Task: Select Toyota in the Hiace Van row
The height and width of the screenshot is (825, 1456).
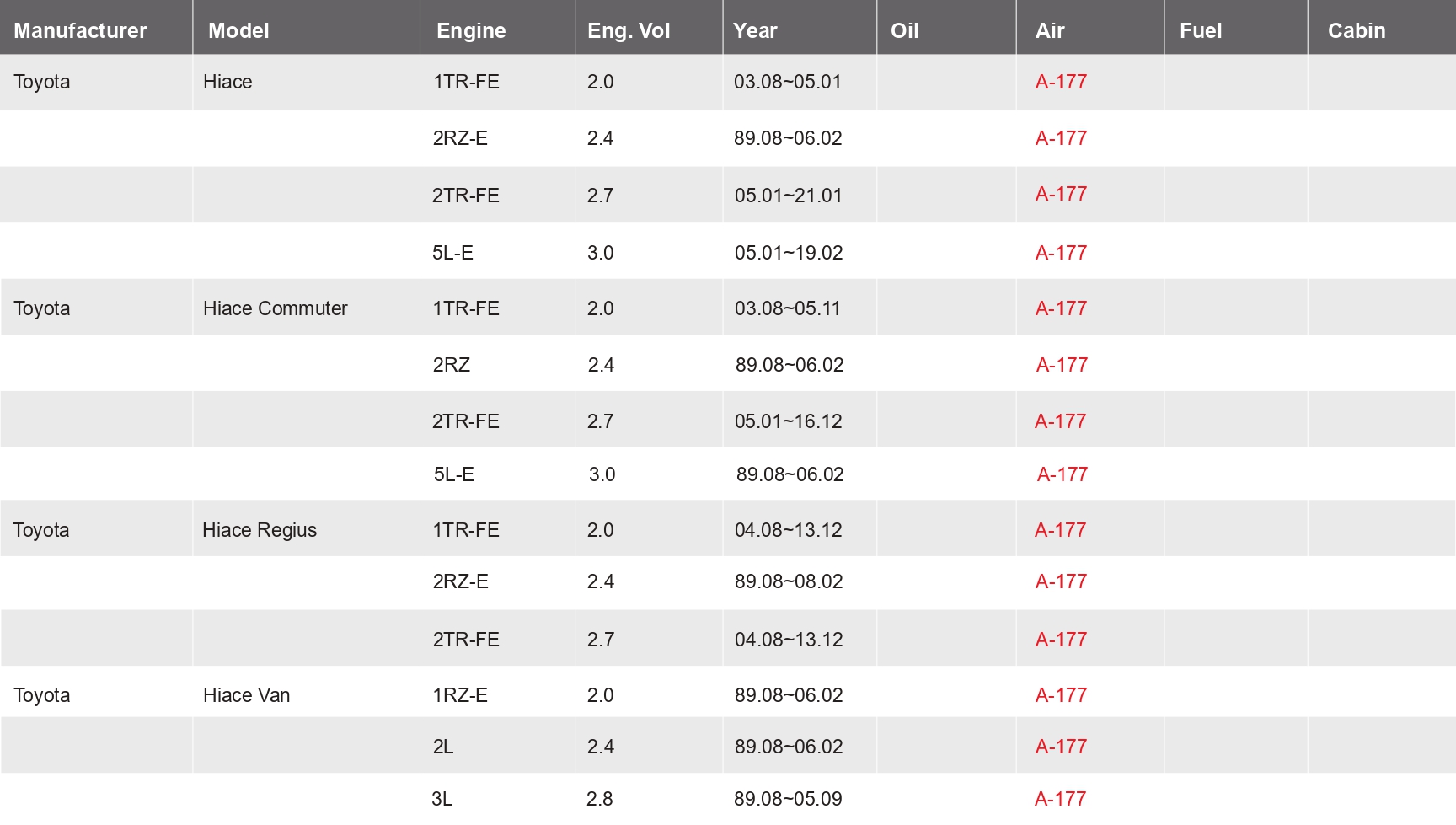Action: [x=41, y=695]
